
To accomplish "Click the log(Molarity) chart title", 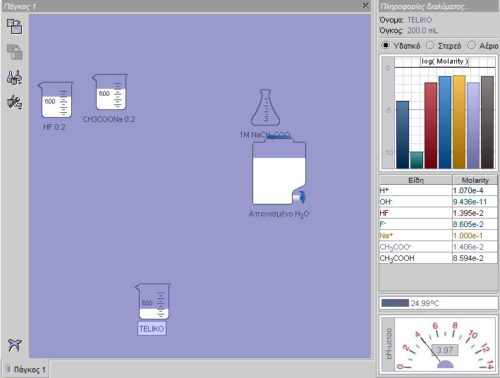I will (445, 61).
